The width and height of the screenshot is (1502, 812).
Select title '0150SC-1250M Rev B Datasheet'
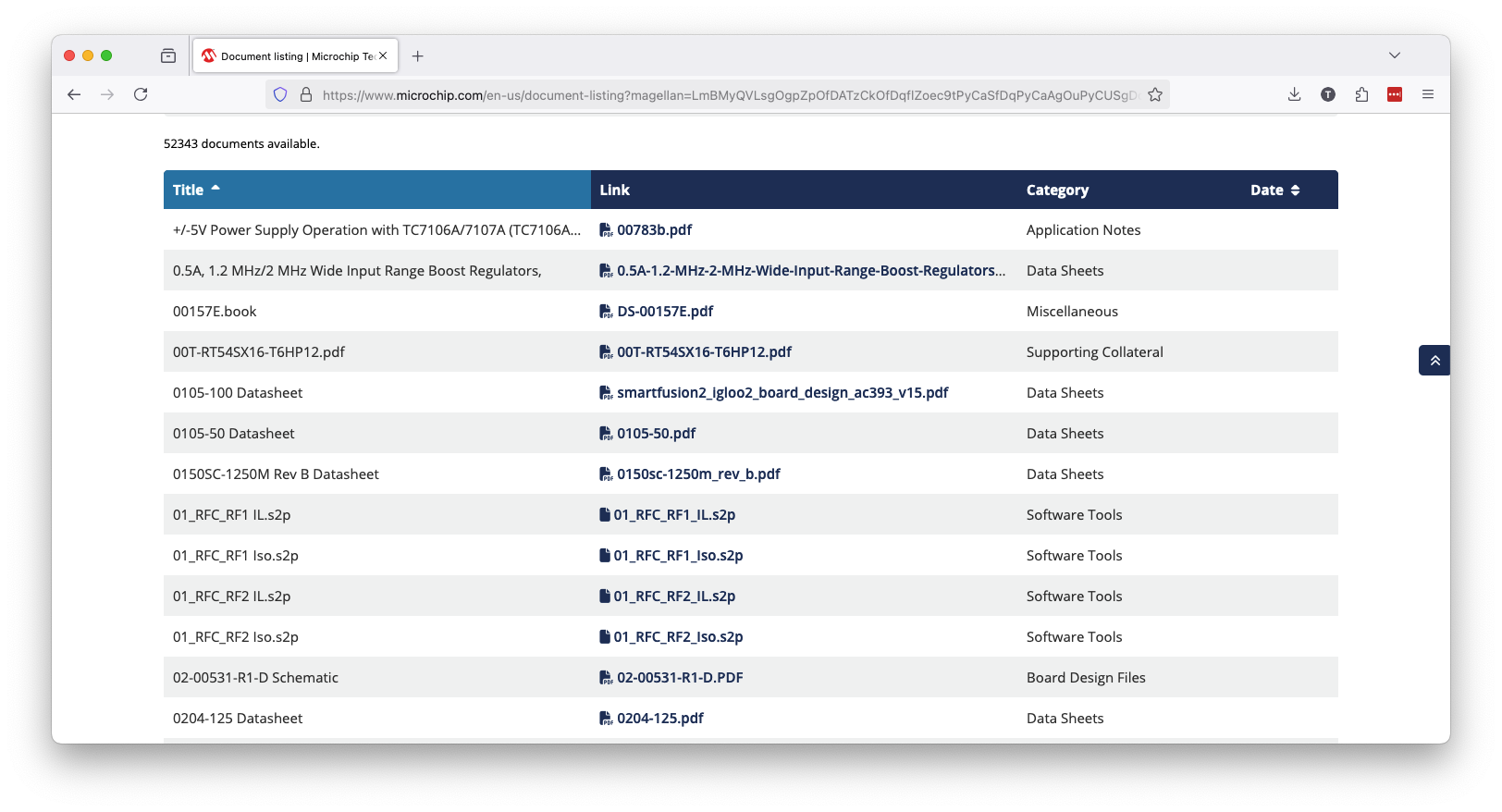(276, 474)
